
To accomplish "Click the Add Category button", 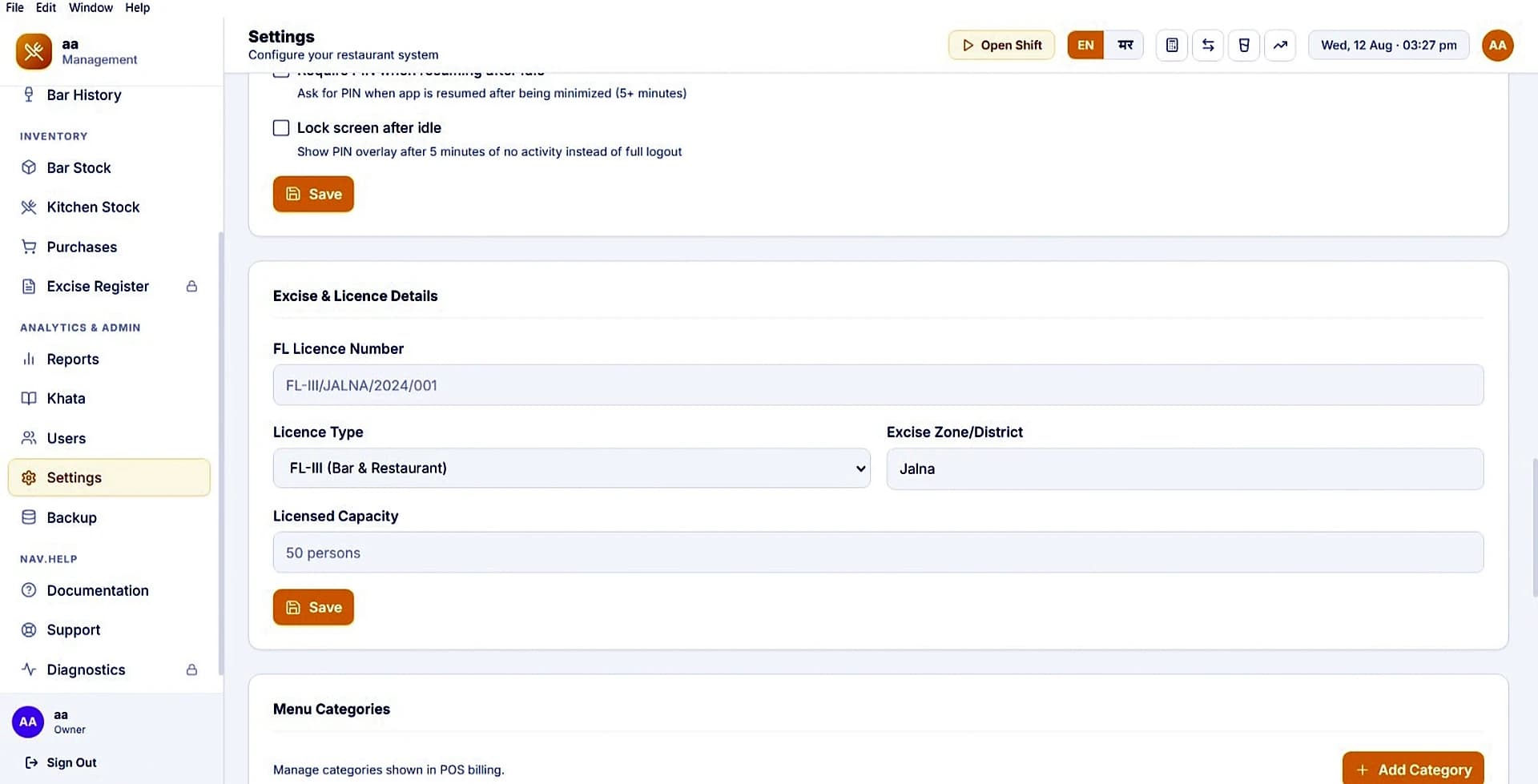I will click(x=1413, y=770).
